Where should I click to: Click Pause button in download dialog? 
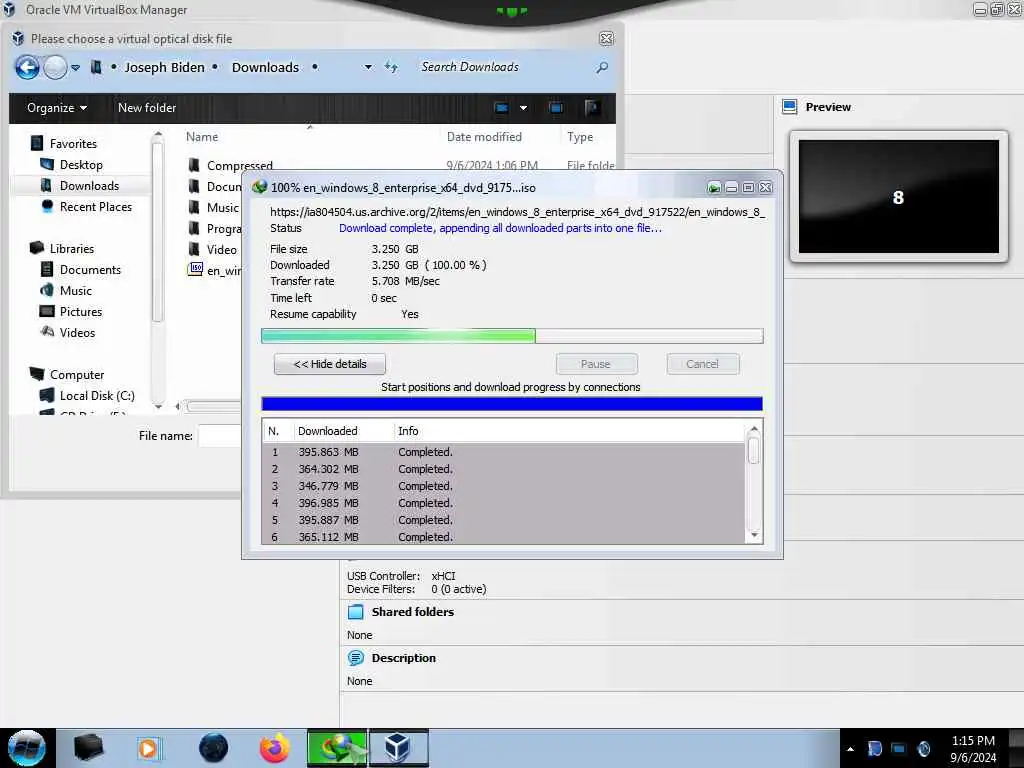click(x=596, y=364)
